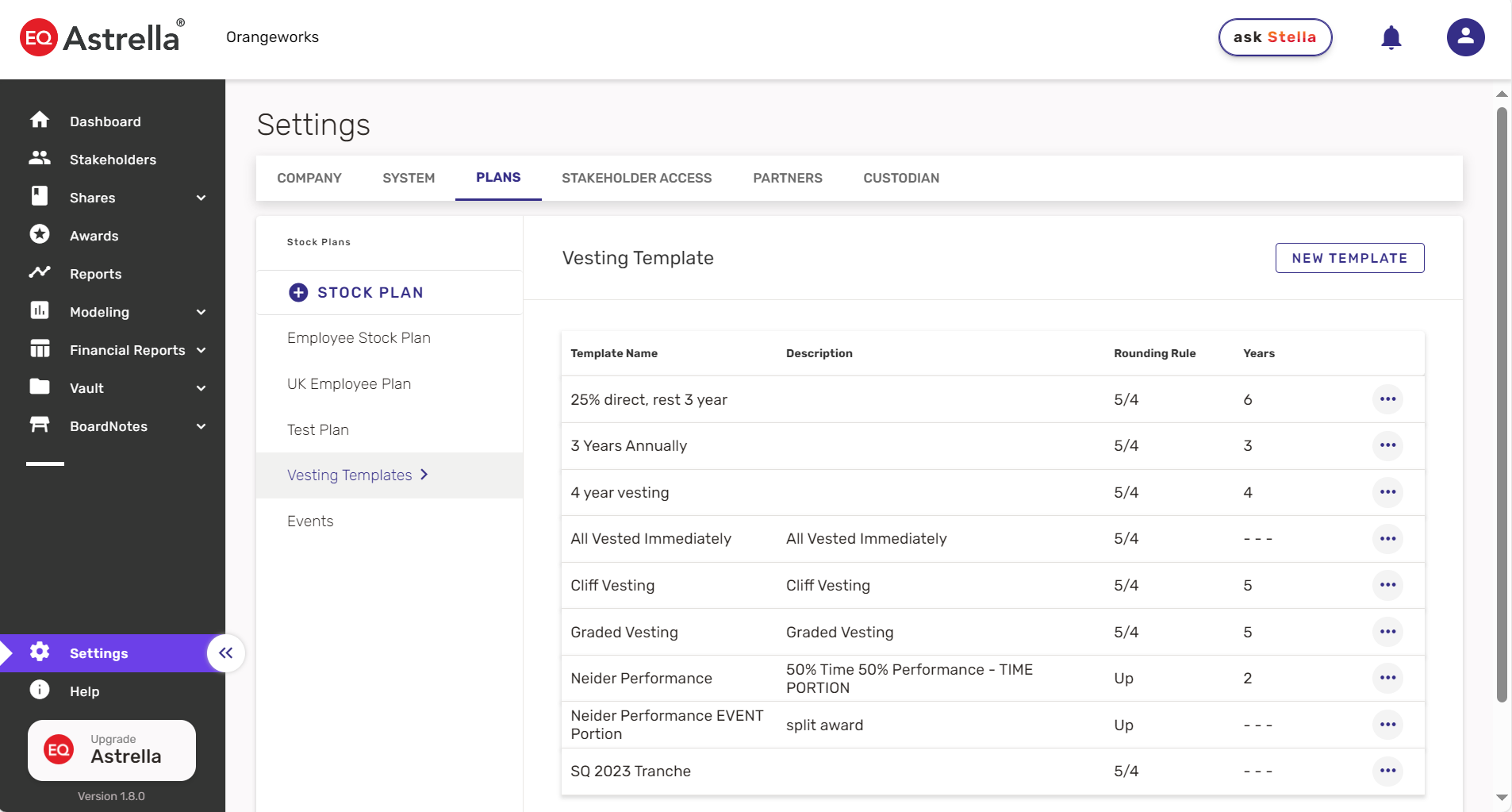Image resolution: width=1512 pixels, height=812 pixels.
Task: Click the Help label in the sidebar
Action: (x=84, y=691)
